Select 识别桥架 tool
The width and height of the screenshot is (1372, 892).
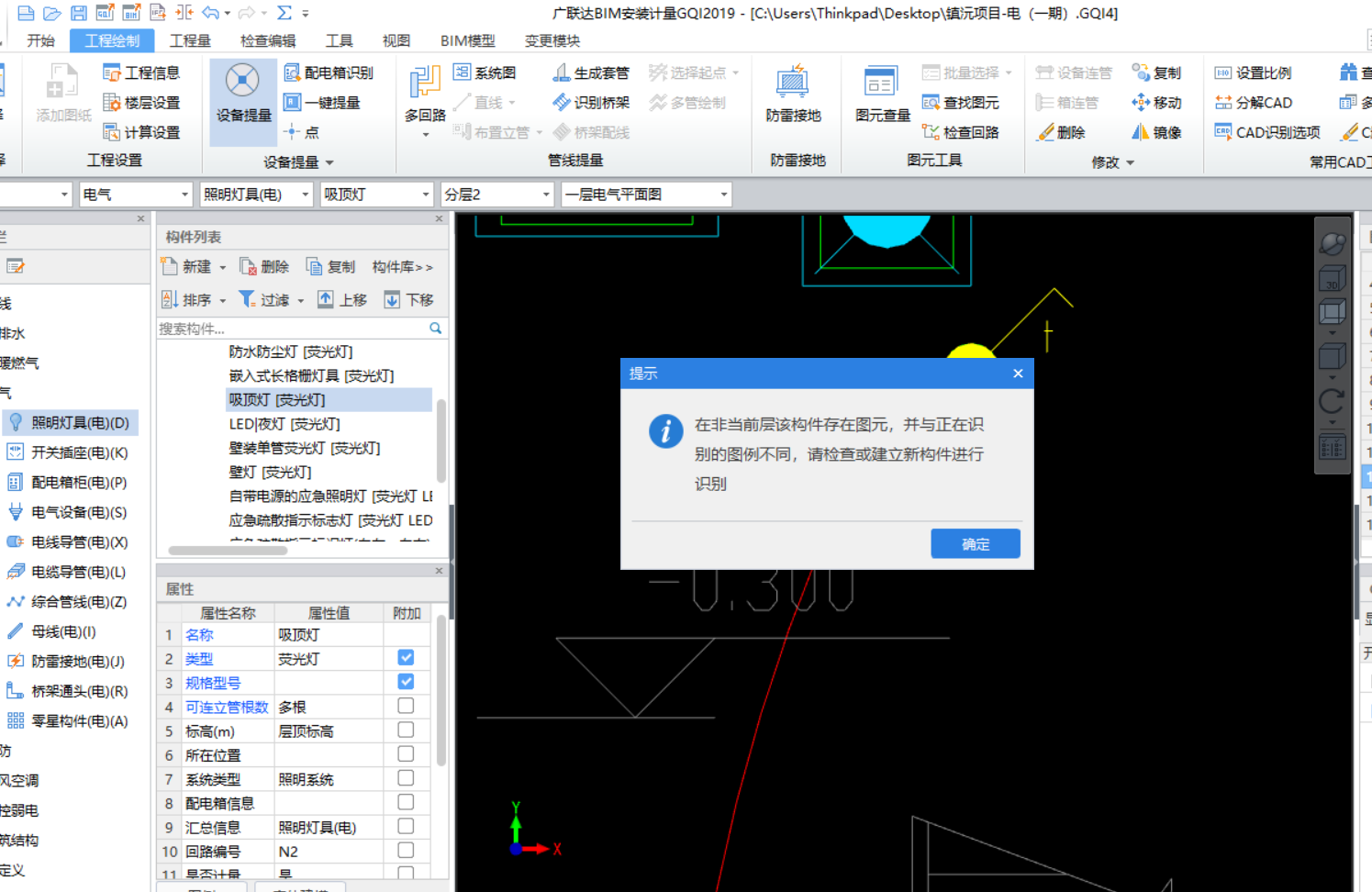pyautogui.click(x=590, y=103)
